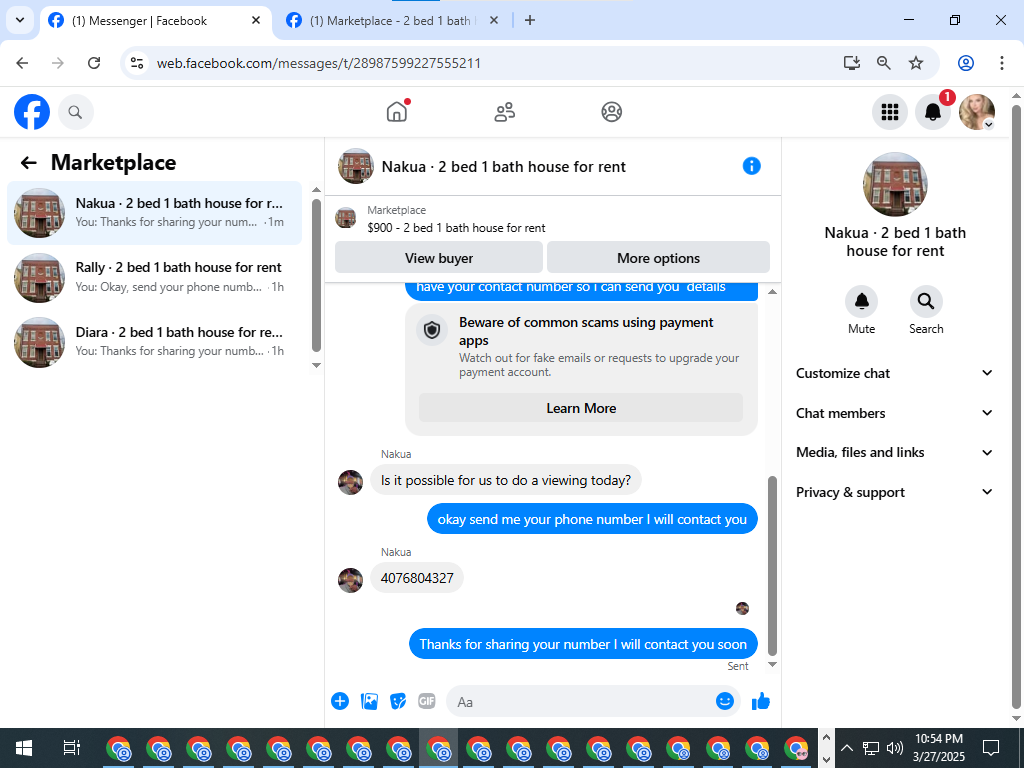
Task: Close the Marketplace browser tab
Action: coord(494,20)
